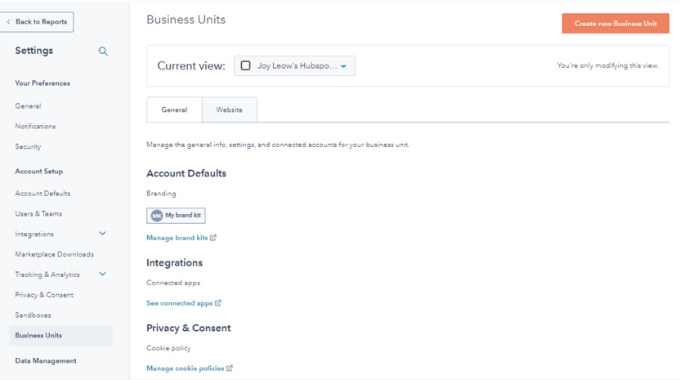The height and width of the screenshot is (380, 680).
Task: Open the external link icon beside See connected apps
Action: pos(218,303)
